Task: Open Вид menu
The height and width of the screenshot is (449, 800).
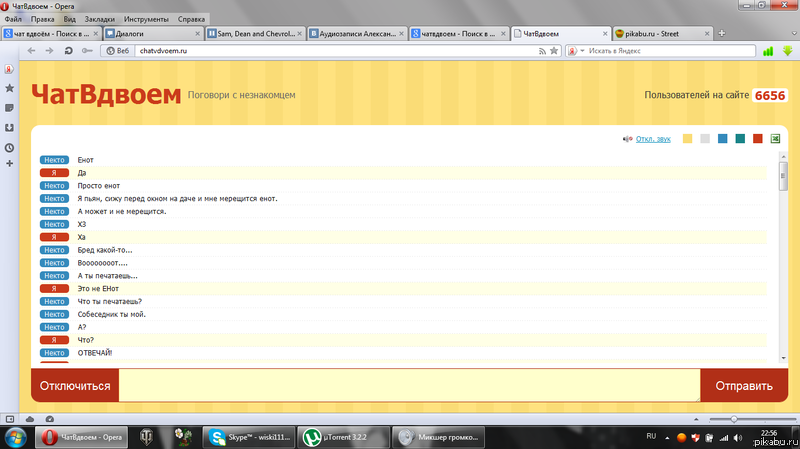Action: click(69, 19)
